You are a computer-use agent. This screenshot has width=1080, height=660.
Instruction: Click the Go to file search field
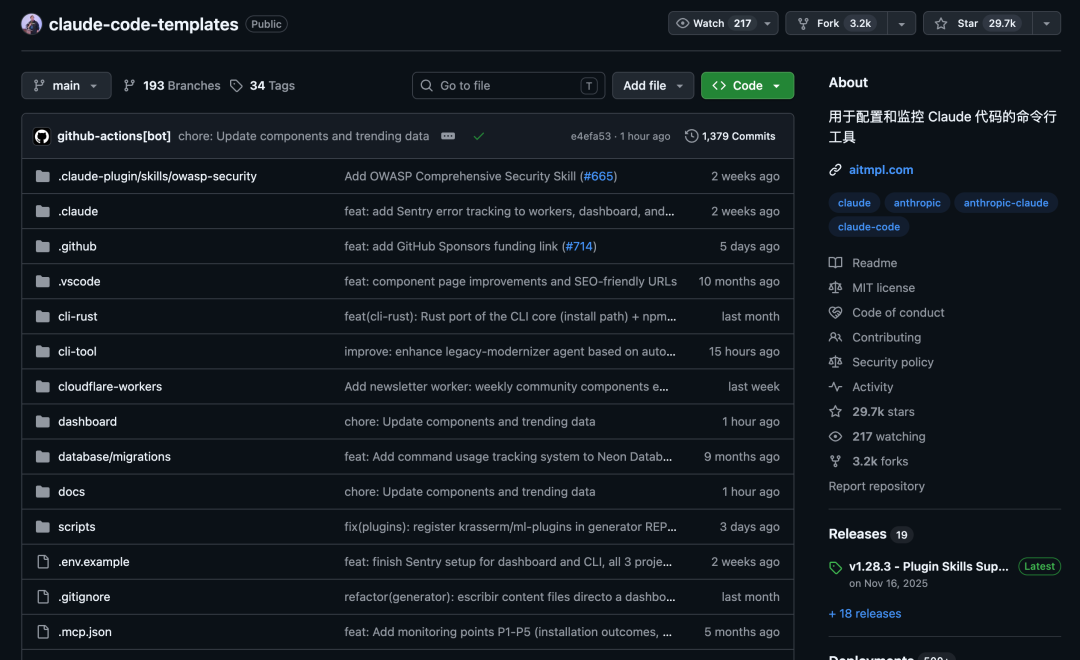[x=508, y=86]
